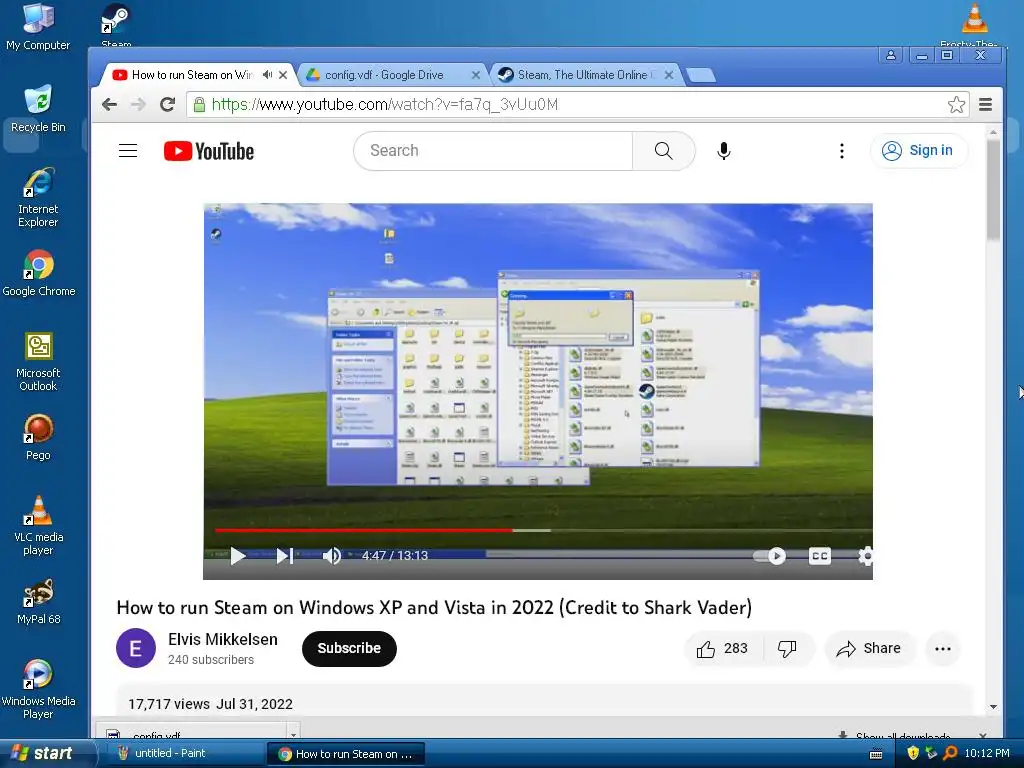Close the config.vdf Google Drive tab

475,75
